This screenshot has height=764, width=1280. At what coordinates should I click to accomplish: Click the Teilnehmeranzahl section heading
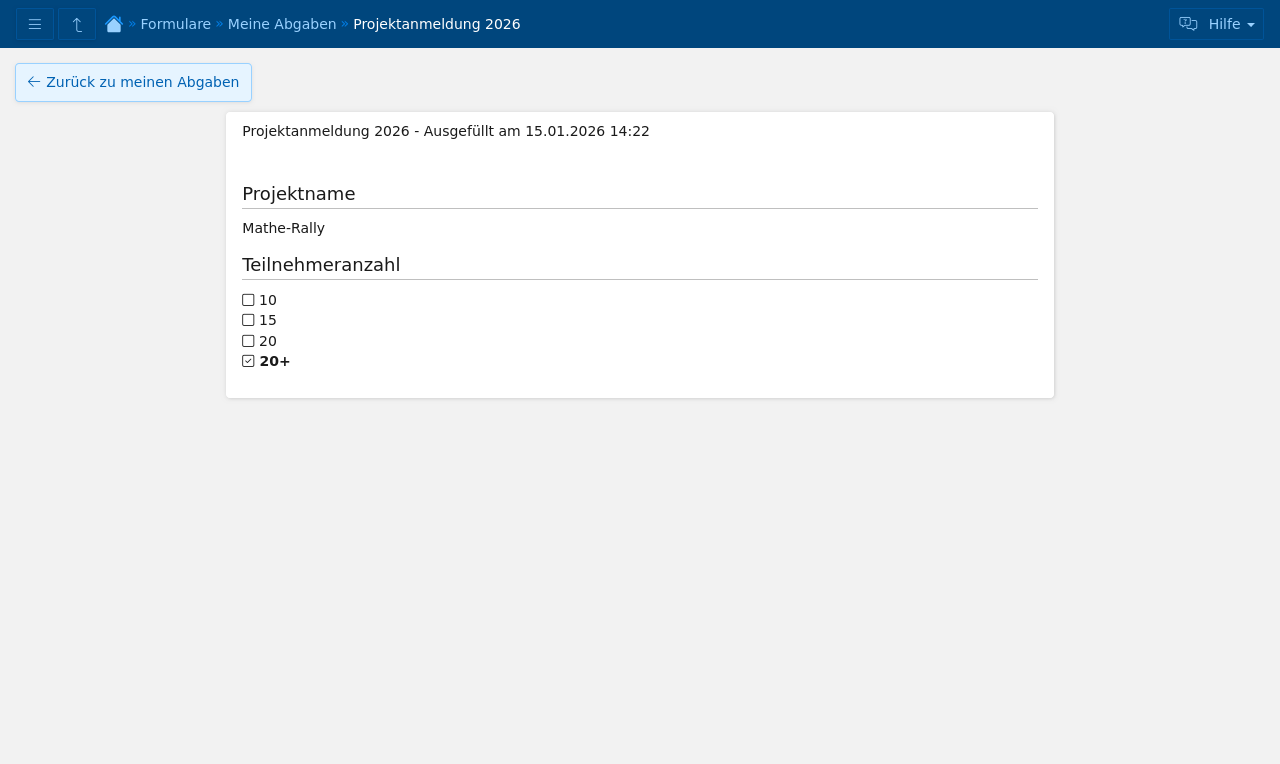321,265
